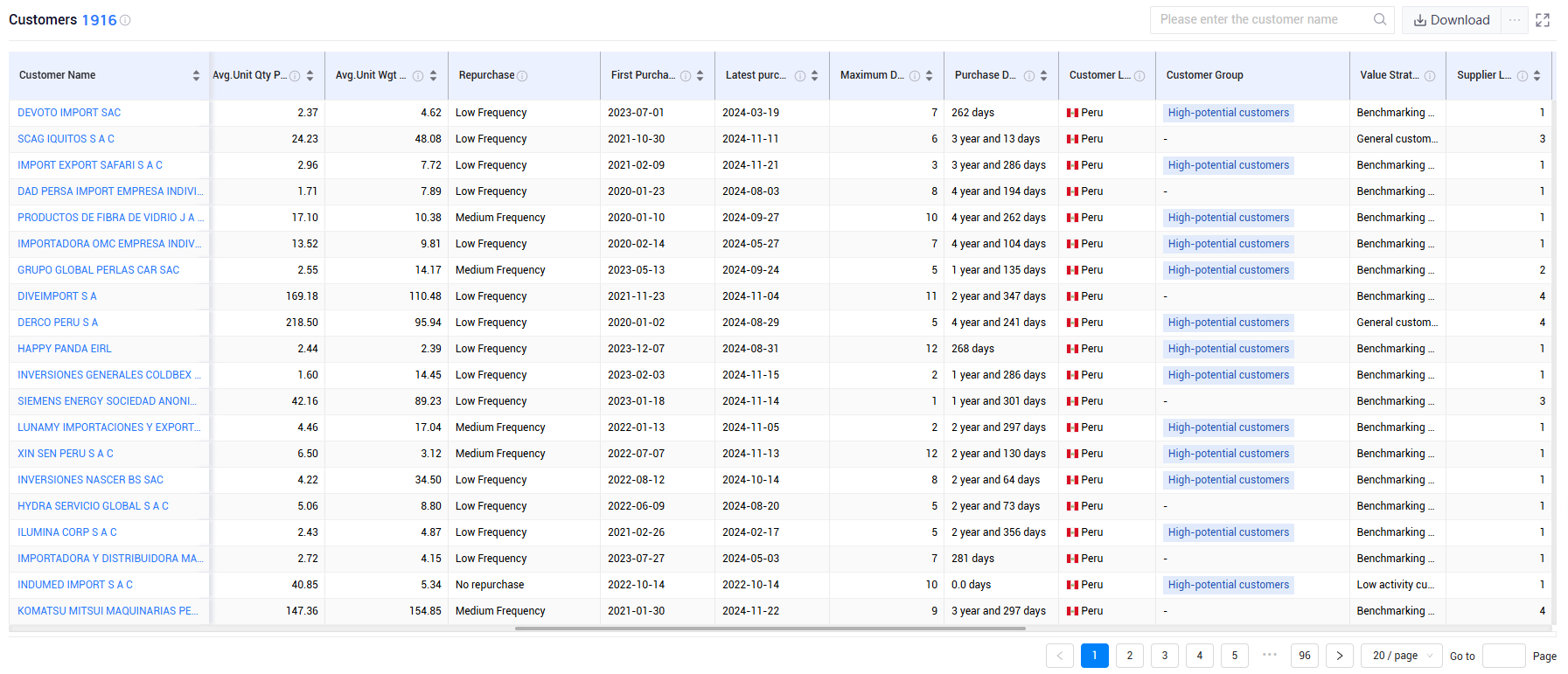This screenshot has width=1568, height=674.
Task: Open DERCO PERU S A customer
Action: (x=58, y=323)
